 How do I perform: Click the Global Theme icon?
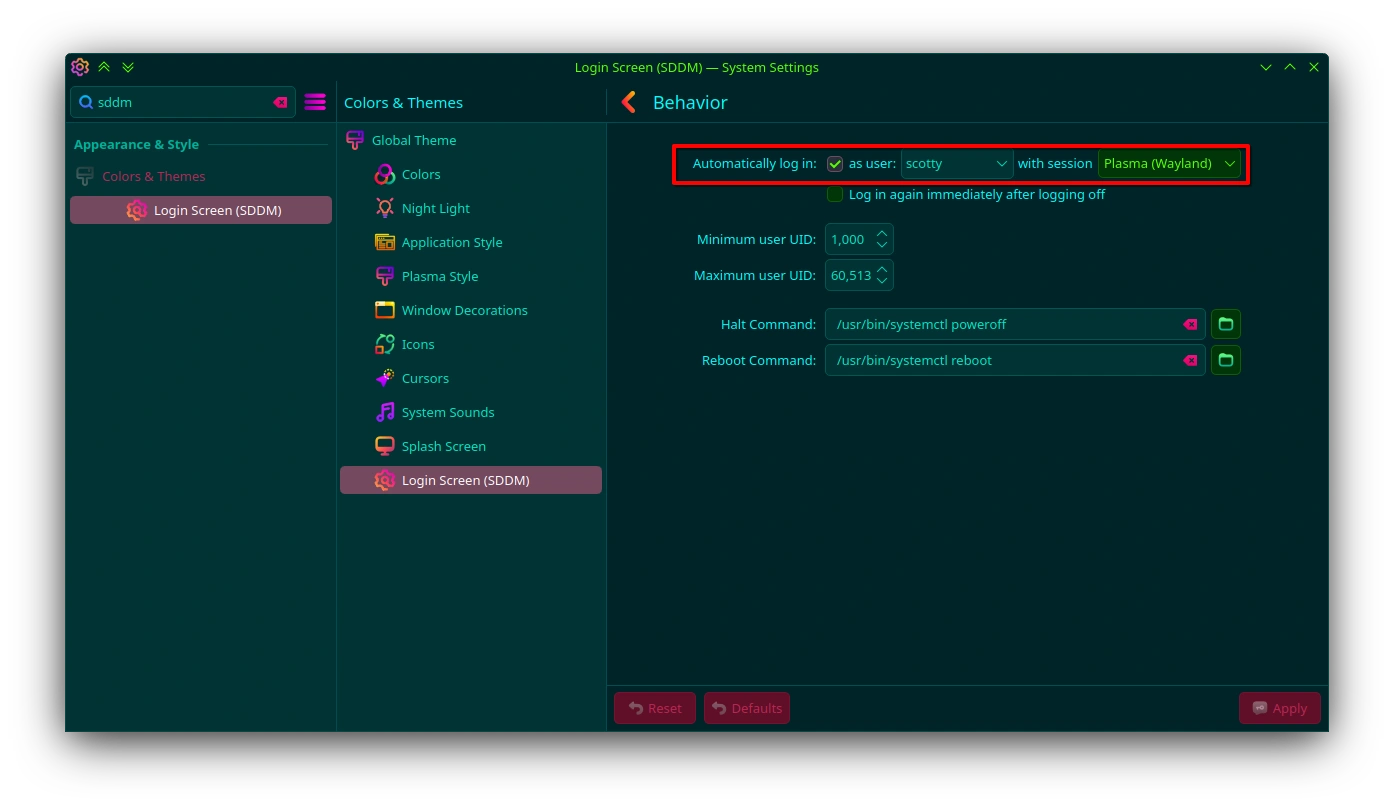click(355, 140)
